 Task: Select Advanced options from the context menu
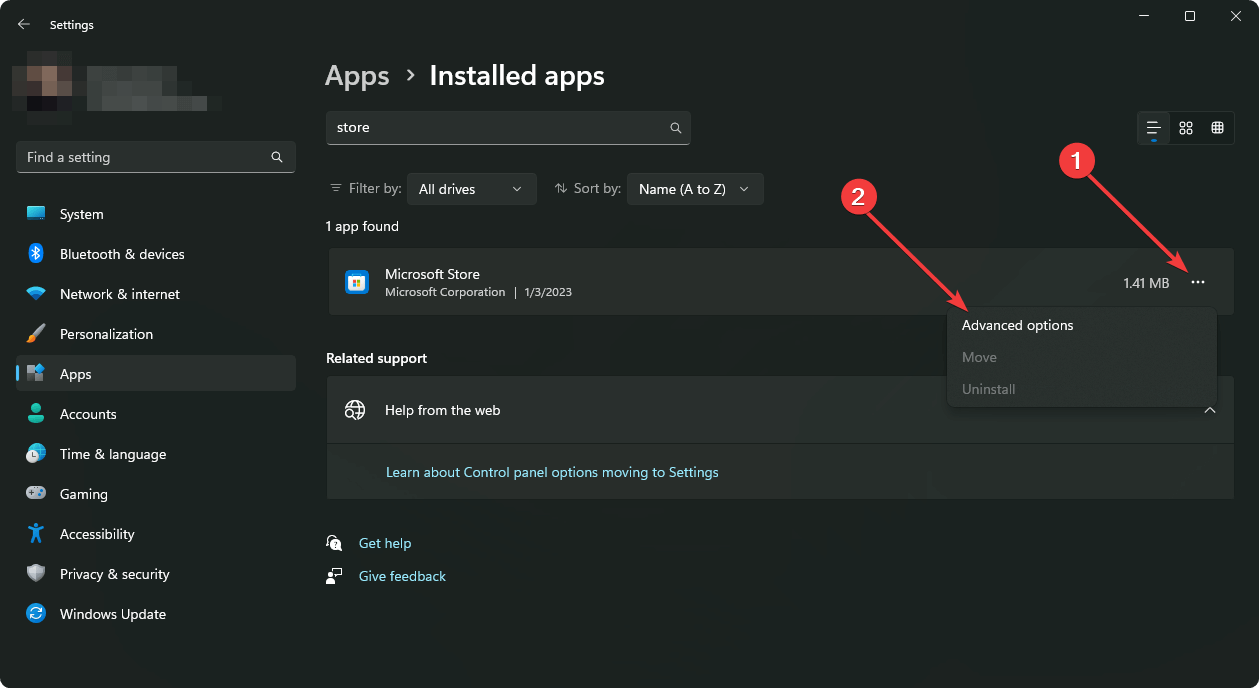click(1017, 324)
